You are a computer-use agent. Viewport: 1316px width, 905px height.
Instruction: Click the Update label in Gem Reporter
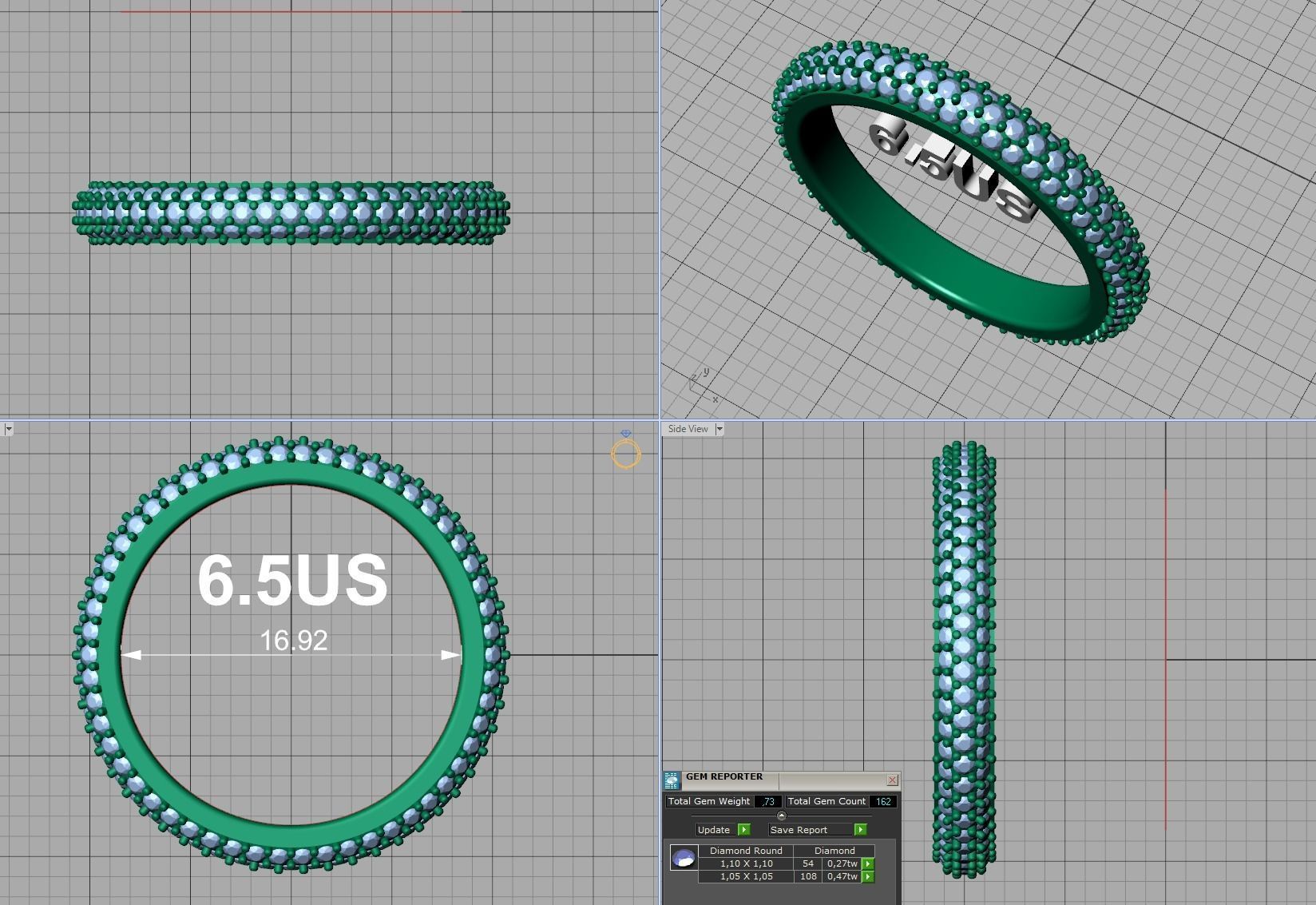(714, 830)
